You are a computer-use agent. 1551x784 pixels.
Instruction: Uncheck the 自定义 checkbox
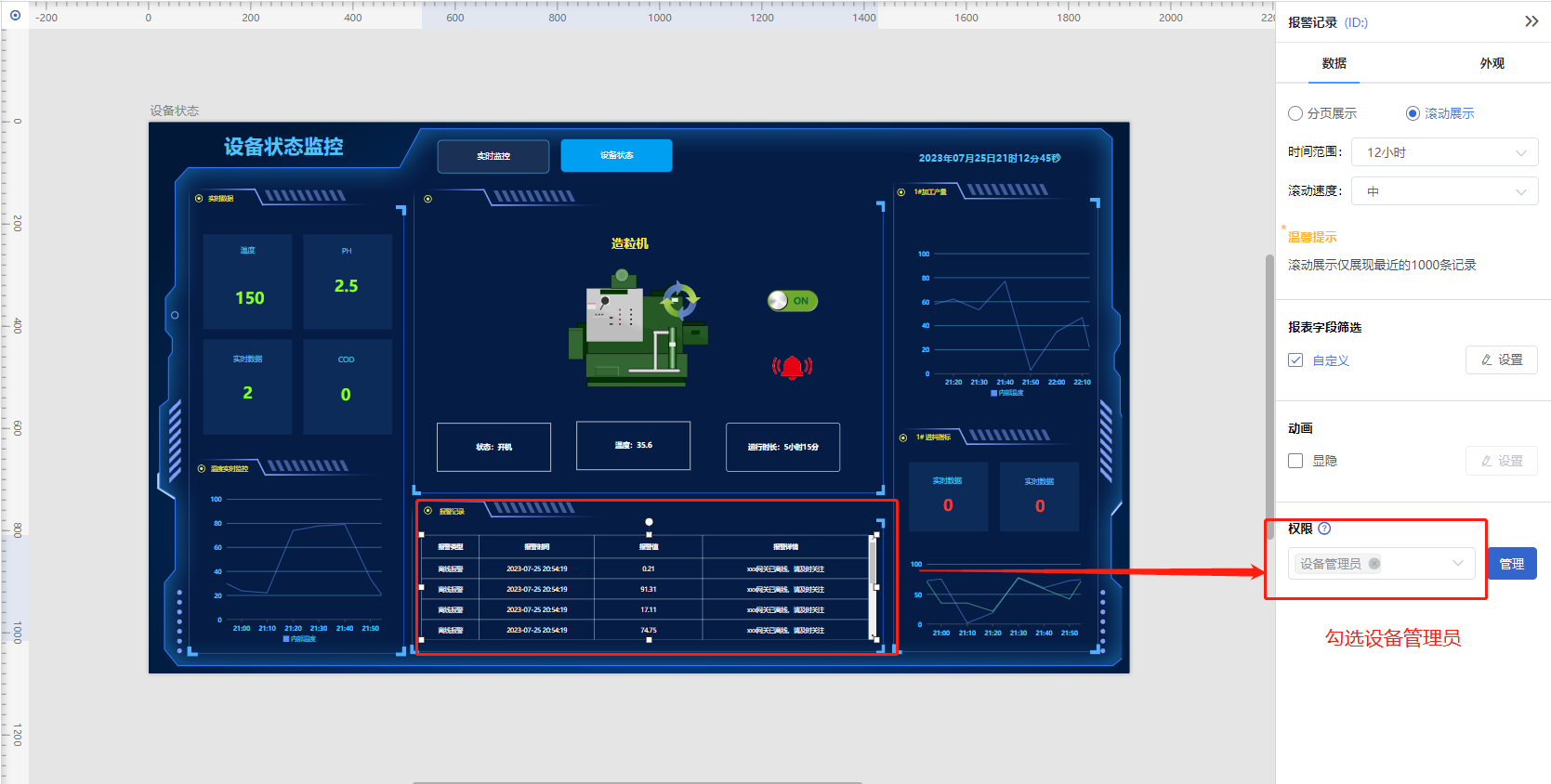pyautogui.click(x=1295, y=360)
